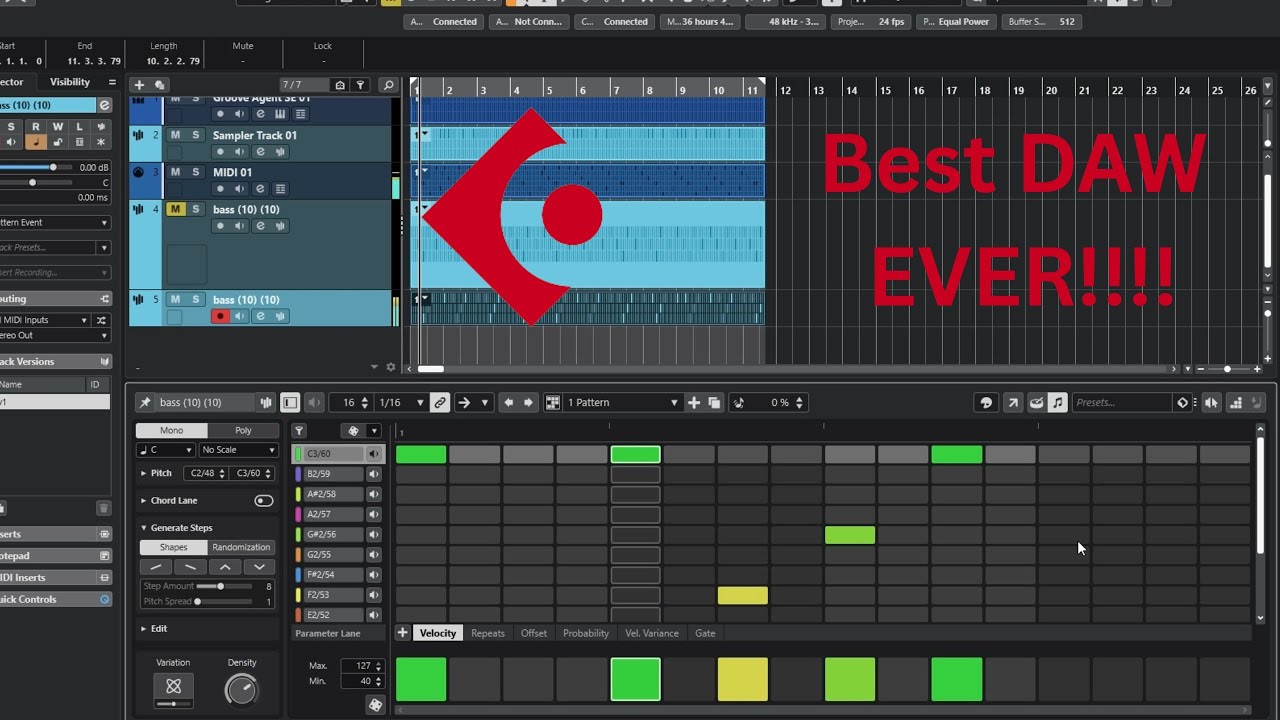
Task: Open edit channel settings on Sampler Track 01
Action: (x=260, y=152)
